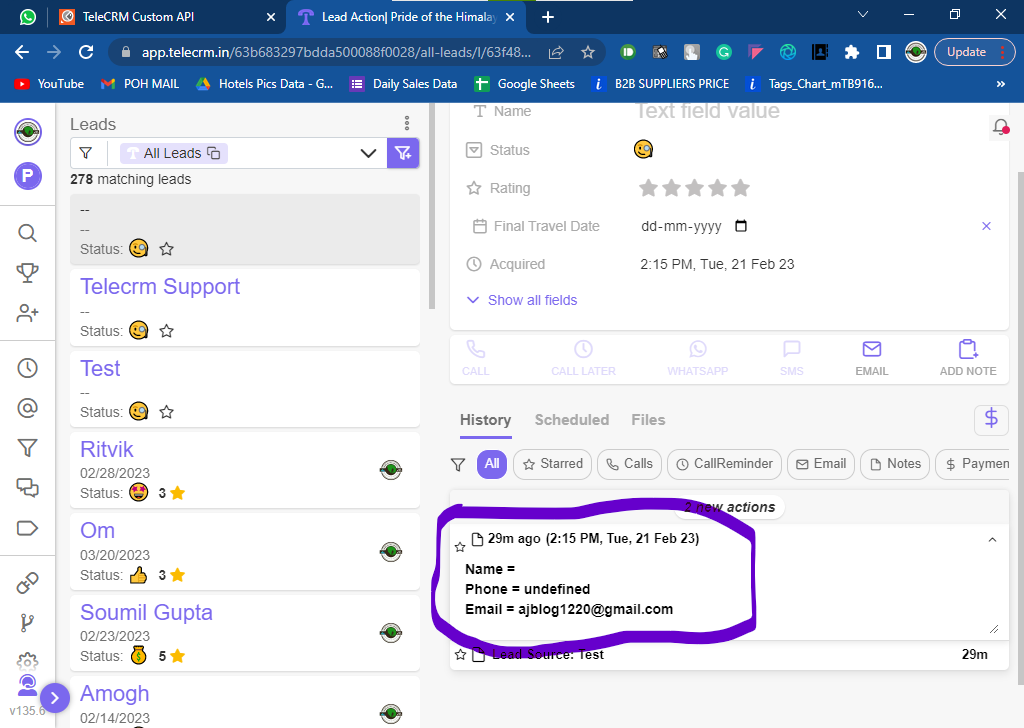Toggle Calls history filter chip
This screenshot has height=728, width=1024.
coord(629,464)
